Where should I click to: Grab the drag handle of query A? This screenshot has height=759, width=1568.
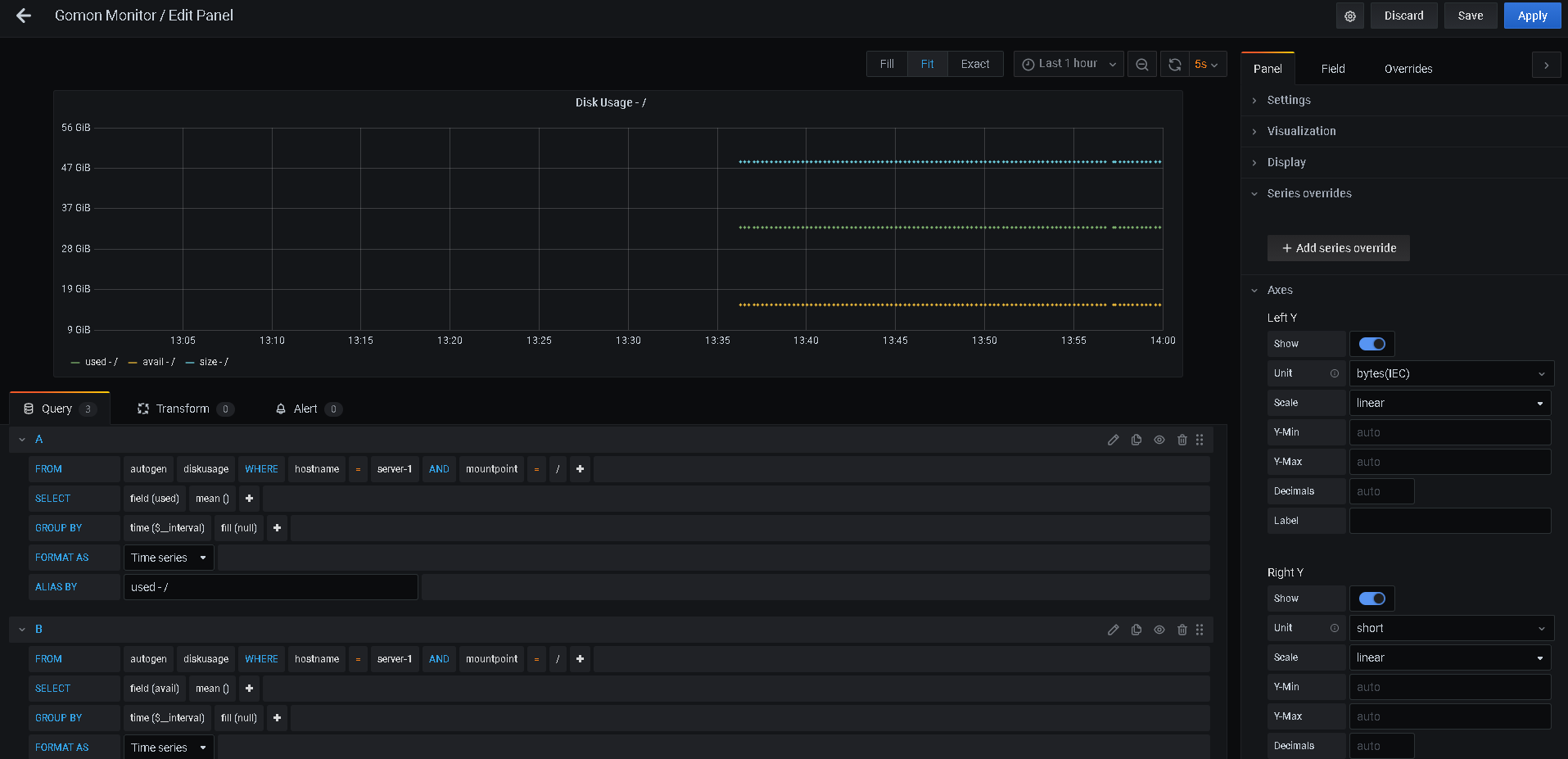point(1200,440)
